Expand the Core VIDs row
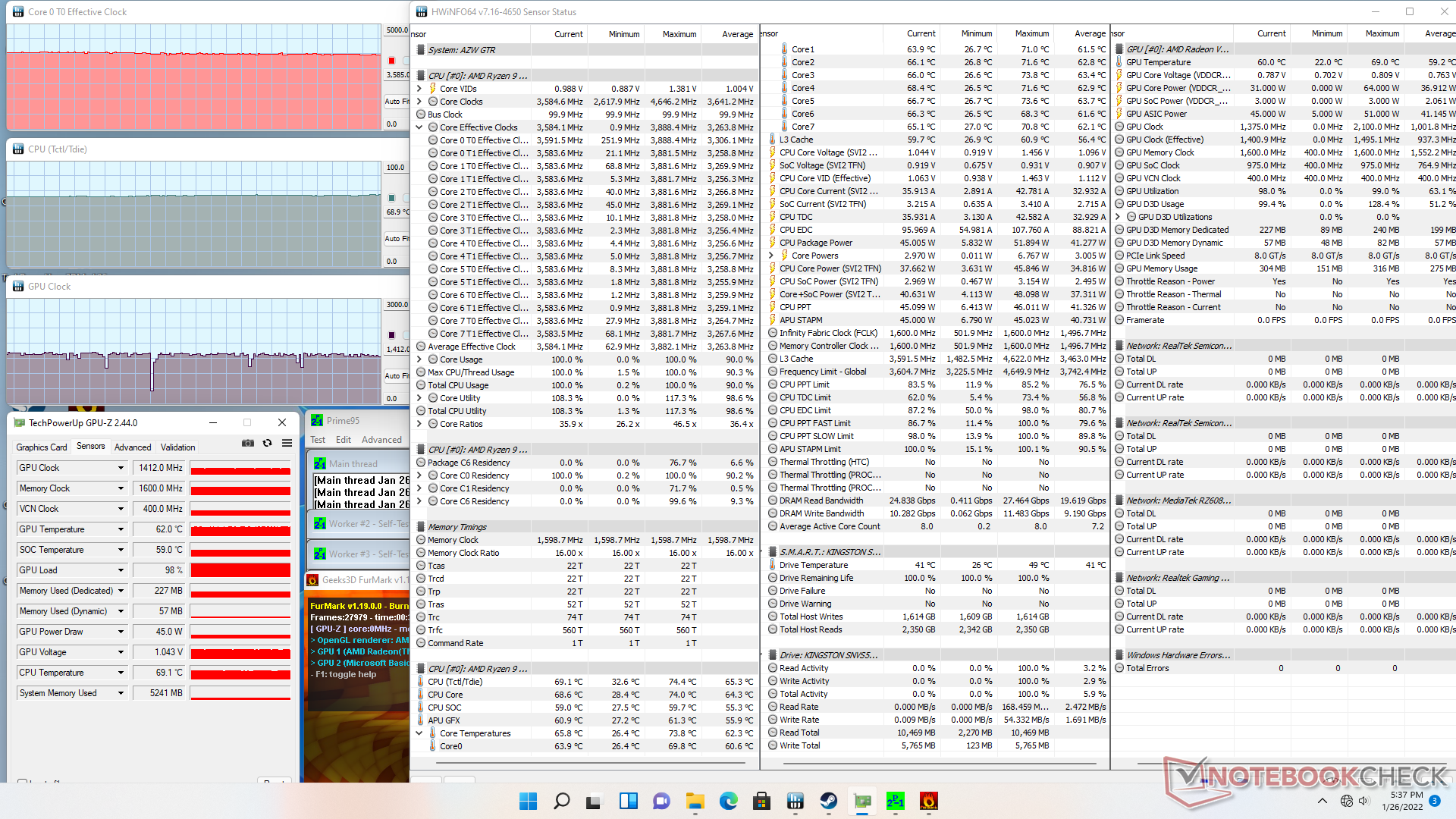Image resolution: width=1456 pixels, height=819 pixels. (419, 89)
